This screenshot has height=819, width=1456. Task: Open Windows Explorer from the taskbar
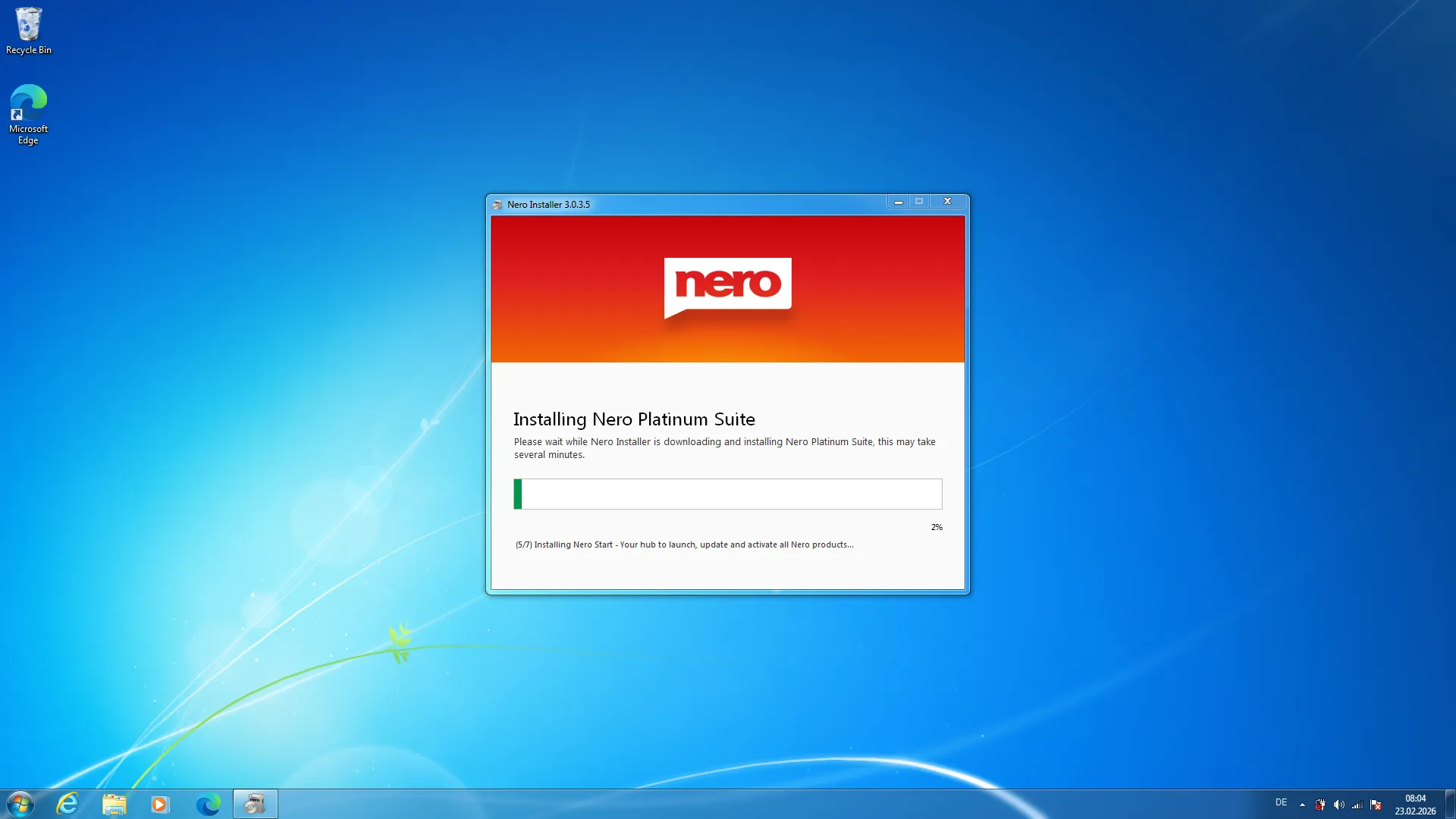pos(114,803)
